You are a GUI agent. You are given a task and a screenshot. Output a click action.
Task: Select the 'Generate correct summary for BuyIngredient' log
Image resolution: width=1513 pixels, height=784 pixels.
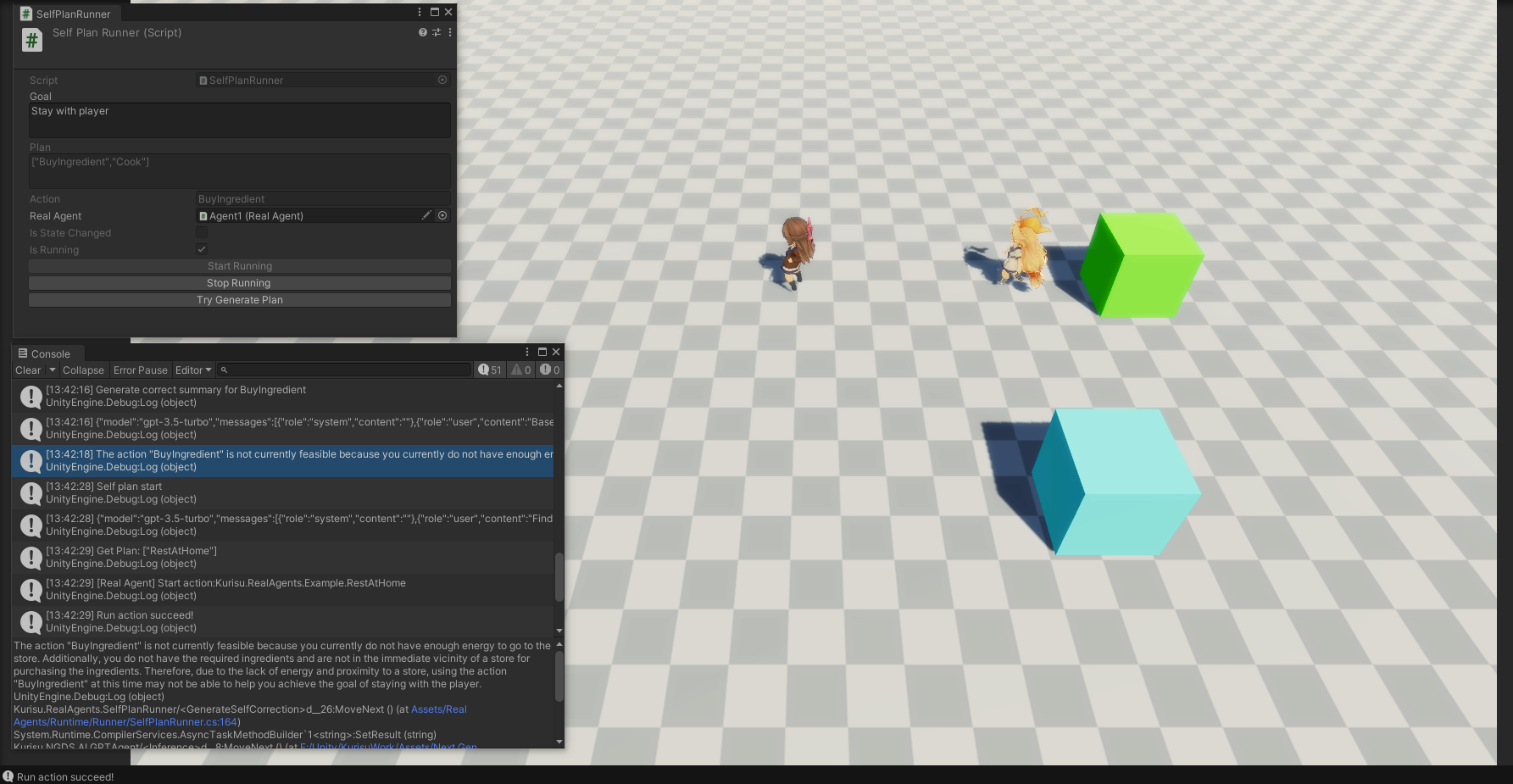click(283, 396)
